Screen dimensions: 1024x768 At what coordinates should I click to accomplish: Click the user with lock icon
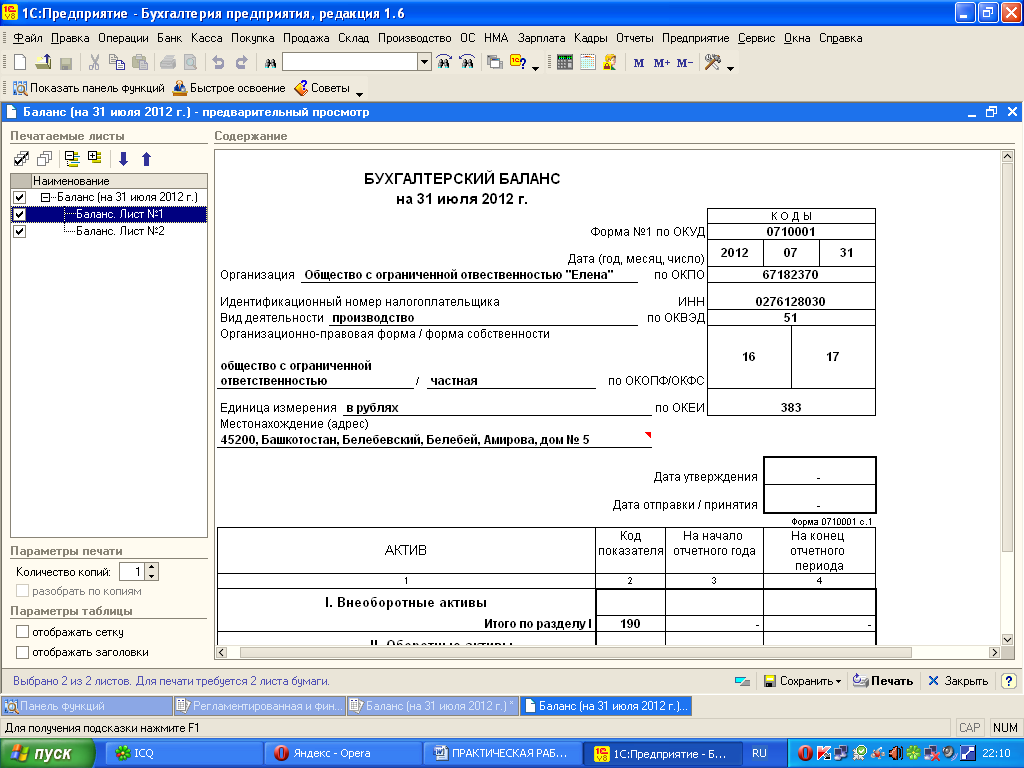click(610, 63)
